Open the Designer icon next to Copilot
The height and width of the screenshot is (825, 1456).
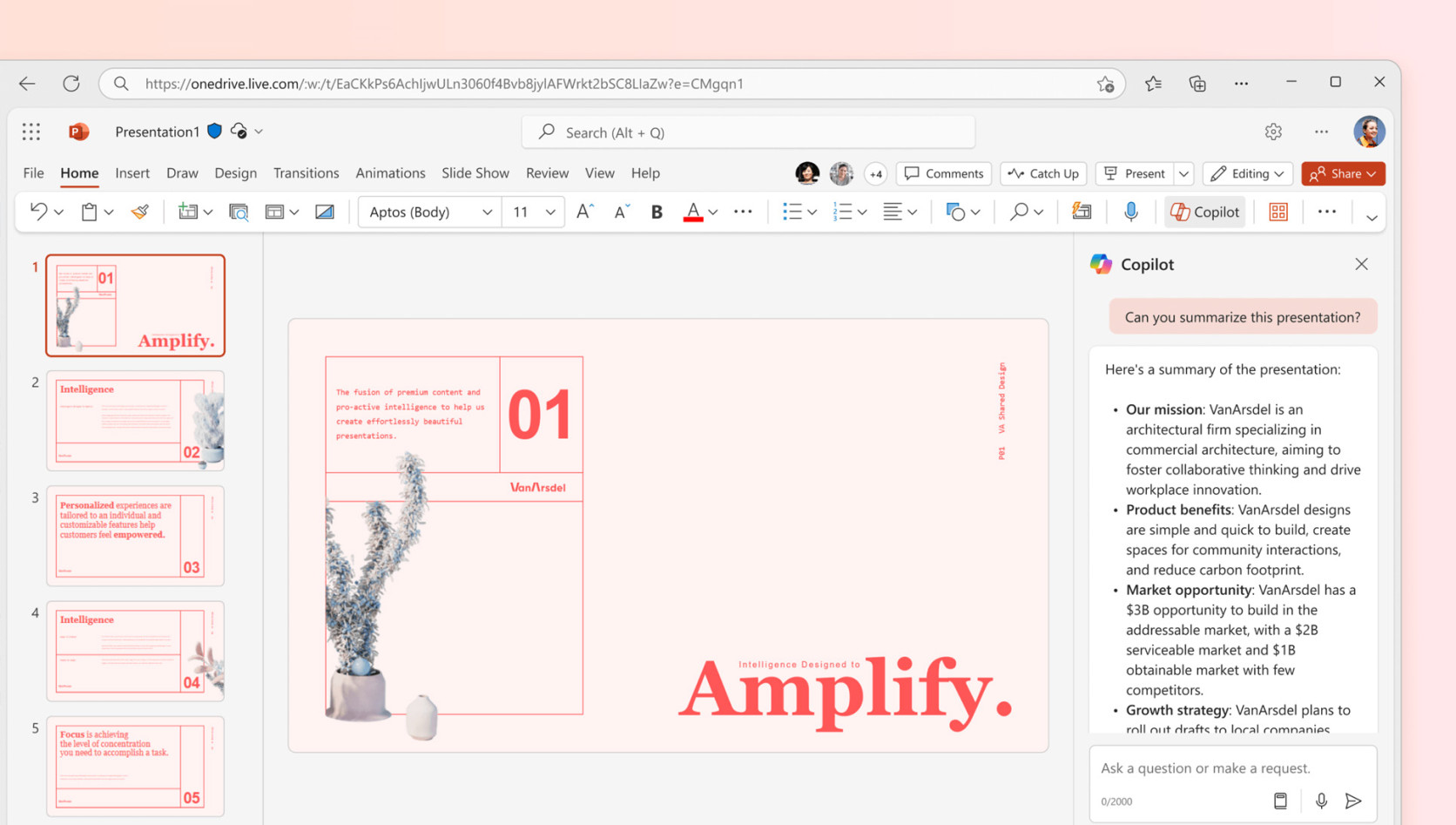(x=1277, y=212)
